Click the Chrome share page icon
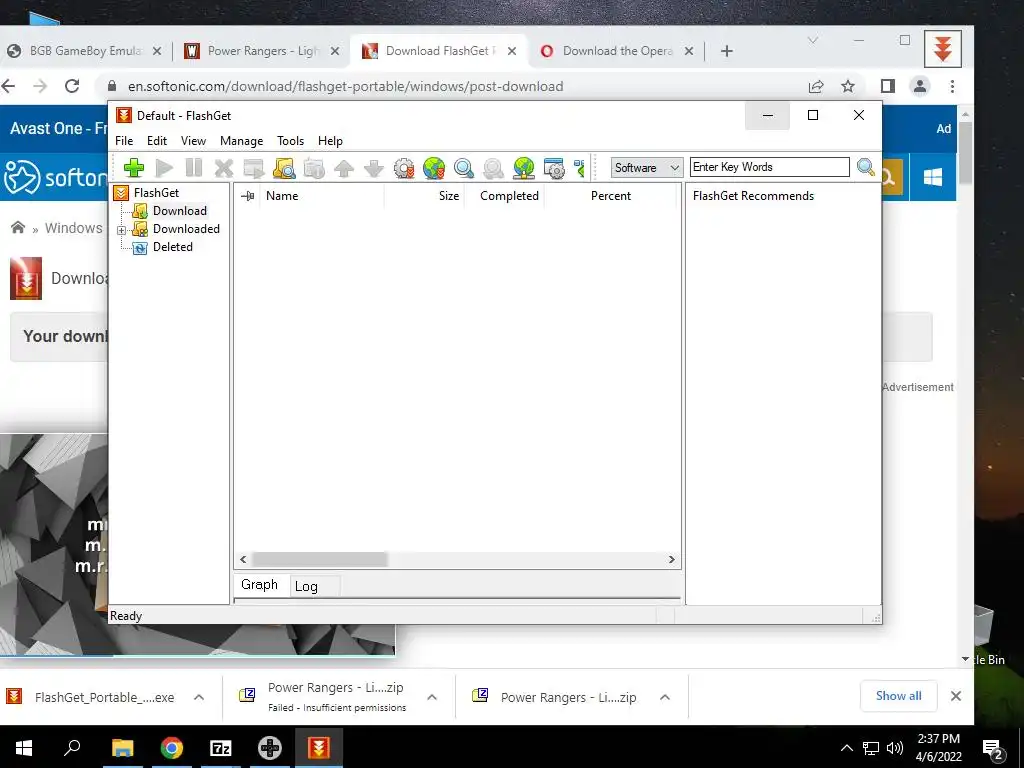The height and width of the screenshot is (768, 1024). click(x=816, y=86)
